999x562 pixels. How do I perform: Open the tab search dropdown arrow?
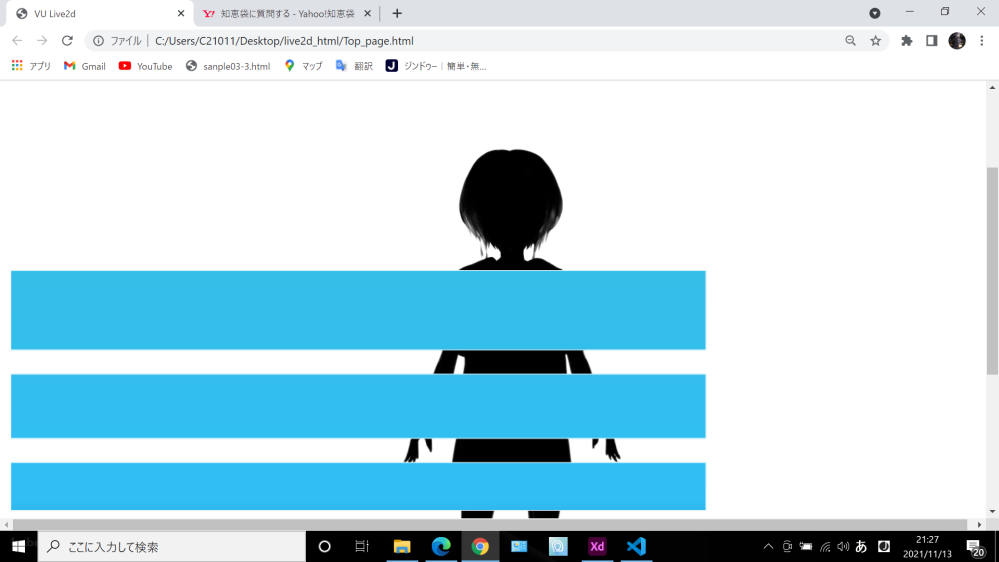(875, 13)
